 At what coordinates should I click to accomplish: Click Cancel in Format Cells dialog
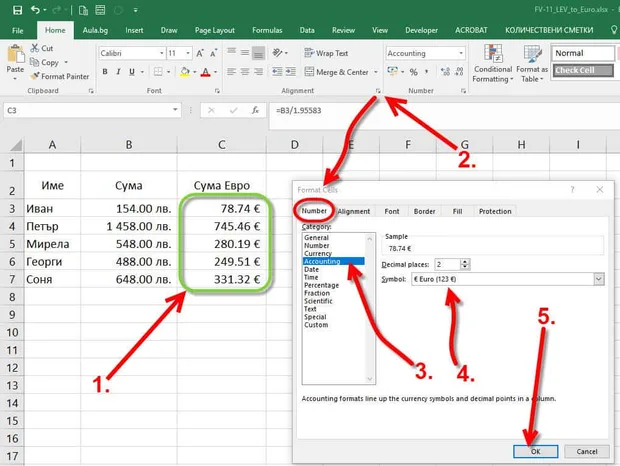(x=587, y=451)
